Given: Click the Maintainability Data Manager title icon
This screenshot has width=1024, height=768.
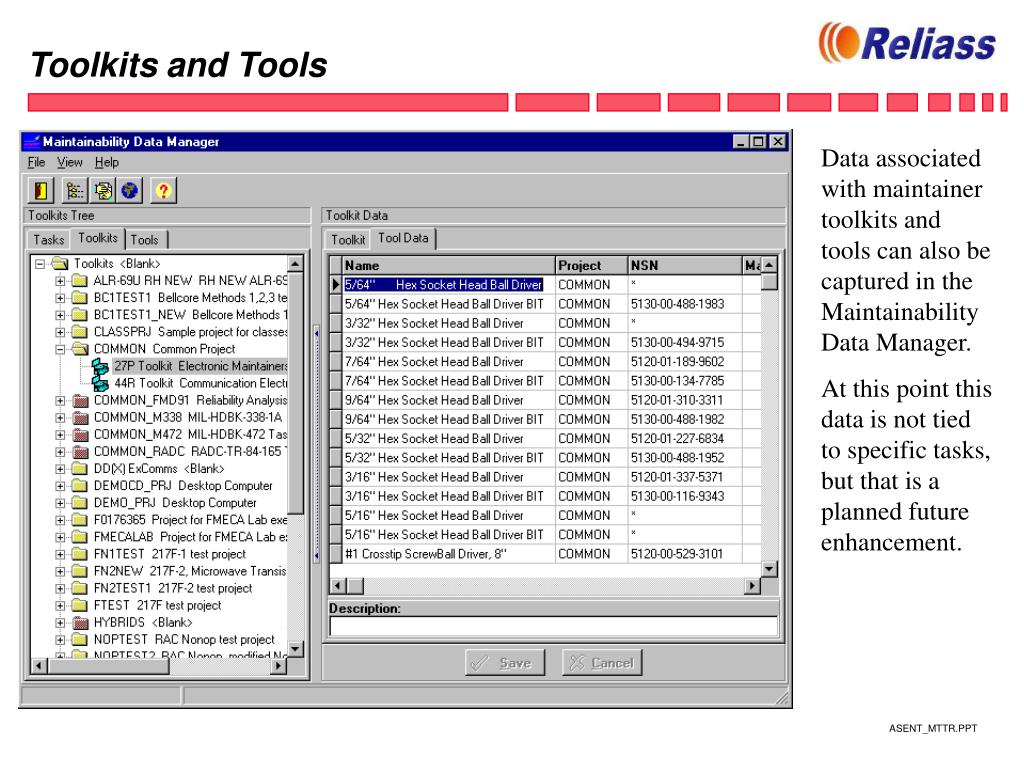Looking at the screenshot, I should pos(31,141).
